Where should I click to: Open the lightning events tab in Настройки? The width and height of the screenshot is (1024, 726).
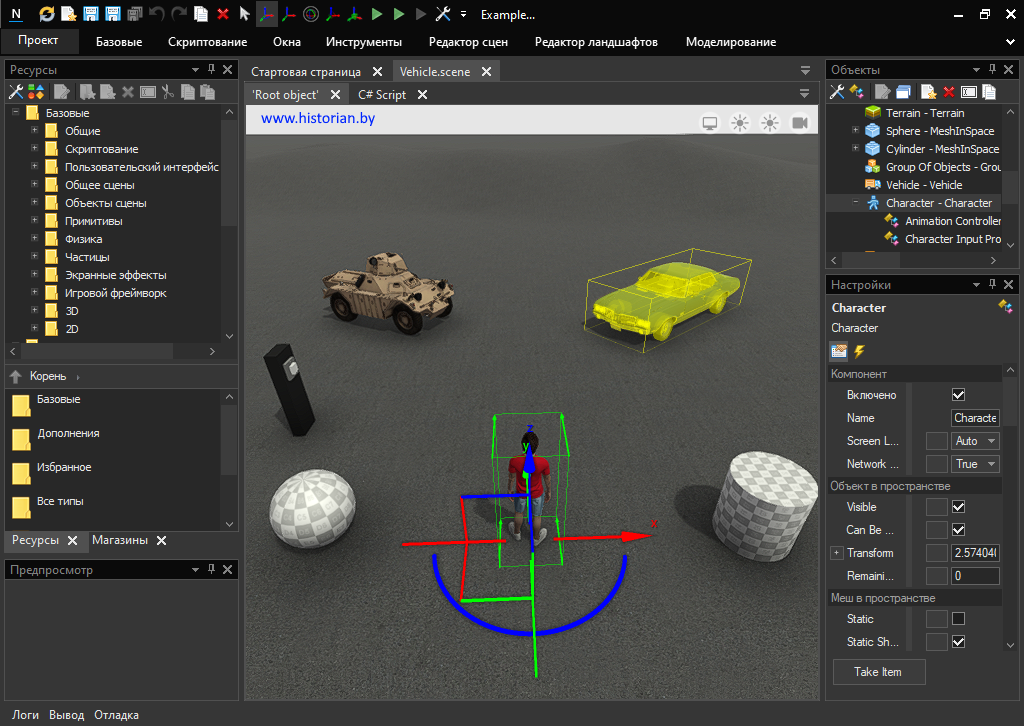coord(858,351)
